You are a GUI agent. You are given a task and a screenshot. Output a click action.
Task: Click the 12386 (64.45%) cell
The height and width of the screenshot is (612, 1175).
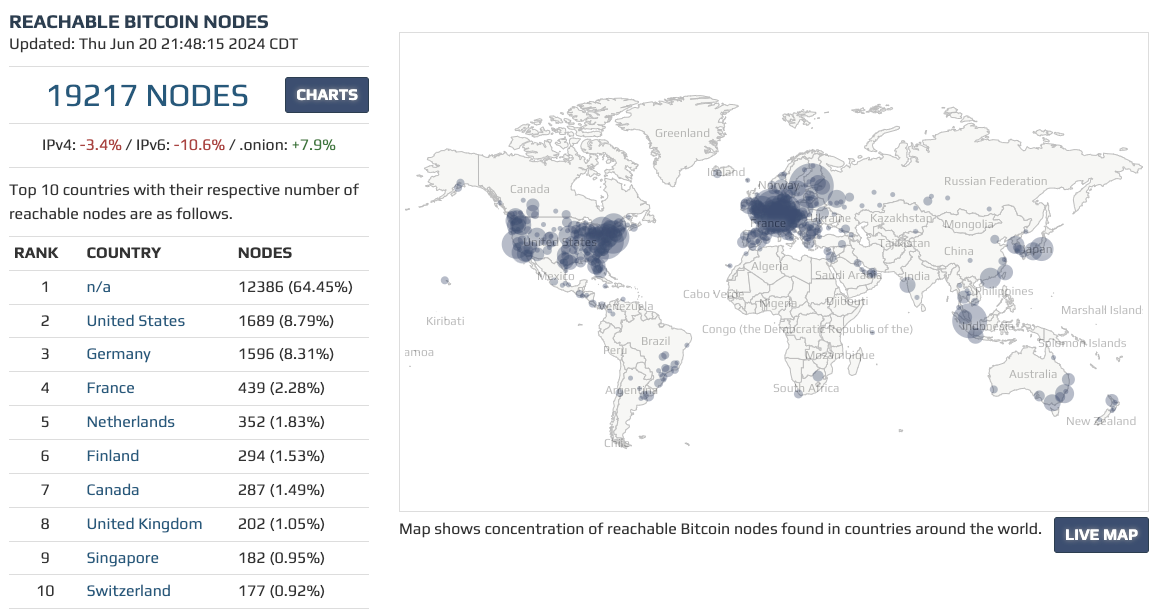295,287
